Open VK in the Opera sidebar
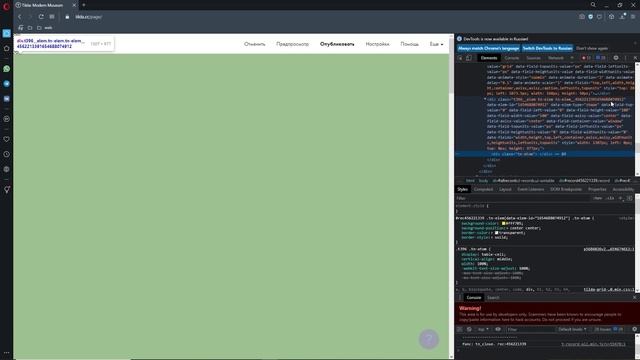 7,99
